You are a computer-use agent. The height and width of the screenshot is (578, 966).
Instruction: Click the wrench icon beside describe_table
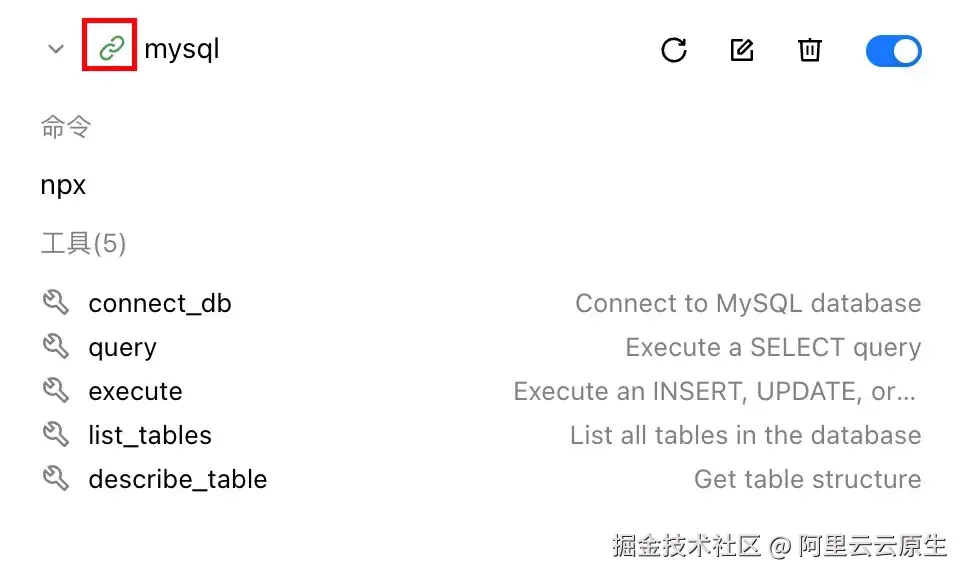click(56, 479)
